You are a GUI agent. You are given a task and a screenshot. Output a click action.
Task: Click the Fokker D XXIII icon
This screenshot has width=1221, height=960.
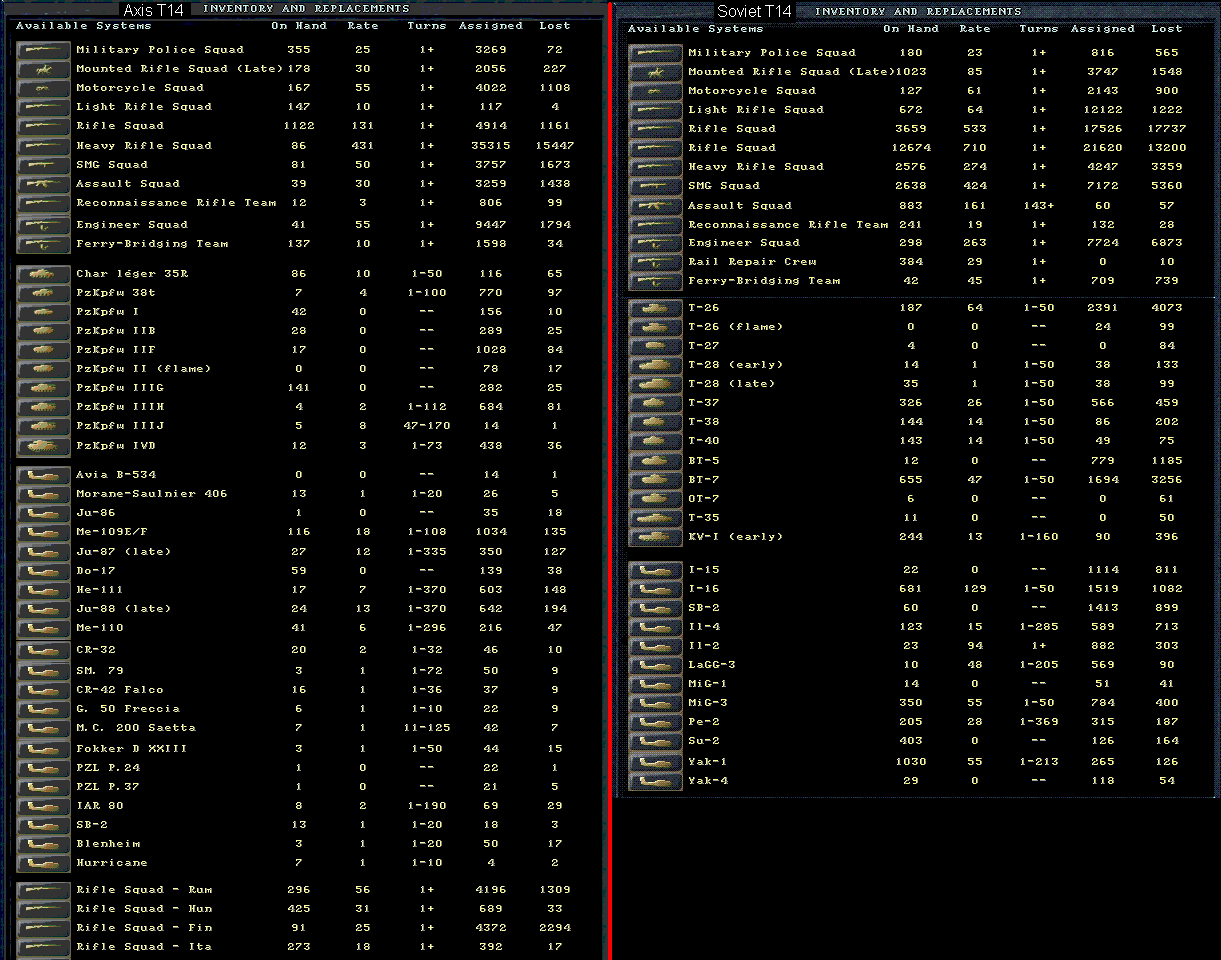[x=44, y=749]
